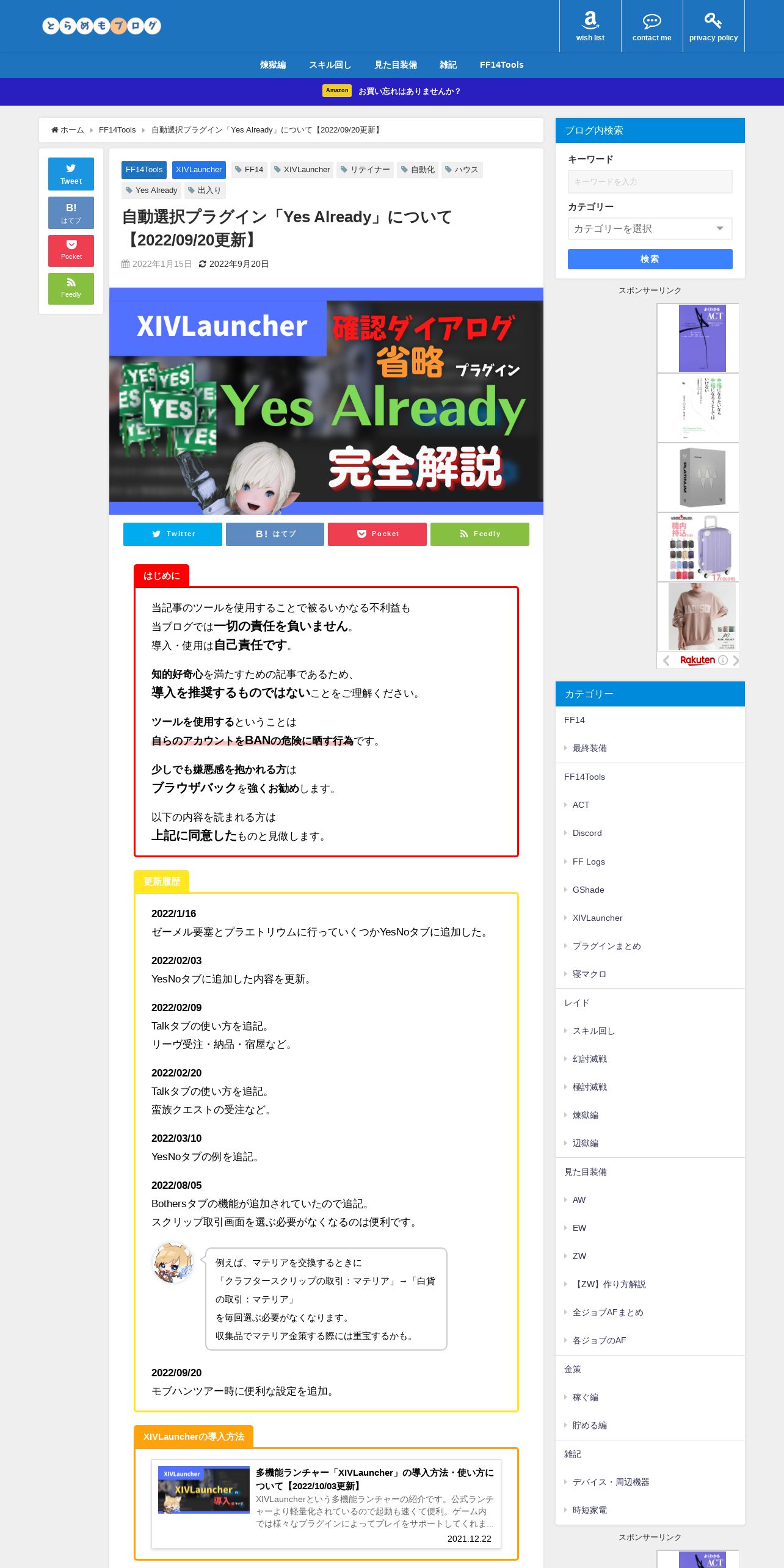
Task: Open 最終装備 subcategory
Action: 590,748
